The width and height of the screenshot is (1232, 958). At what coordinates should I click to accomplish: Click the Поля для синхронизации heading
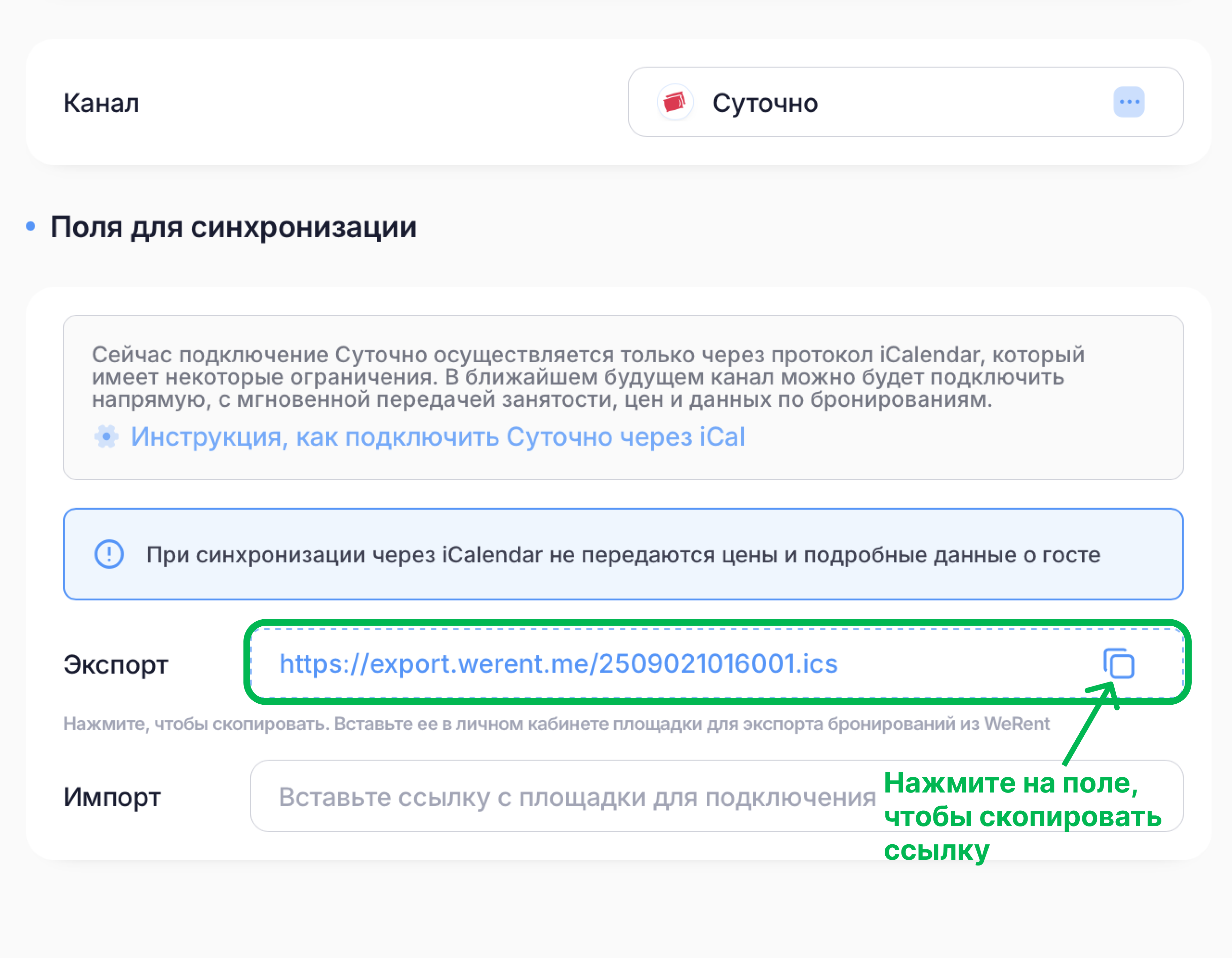point(234,227)
